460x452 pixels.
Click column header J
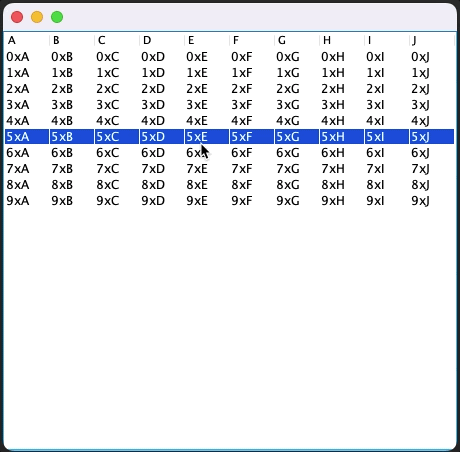pyautogui.click(x=432, y=40)
